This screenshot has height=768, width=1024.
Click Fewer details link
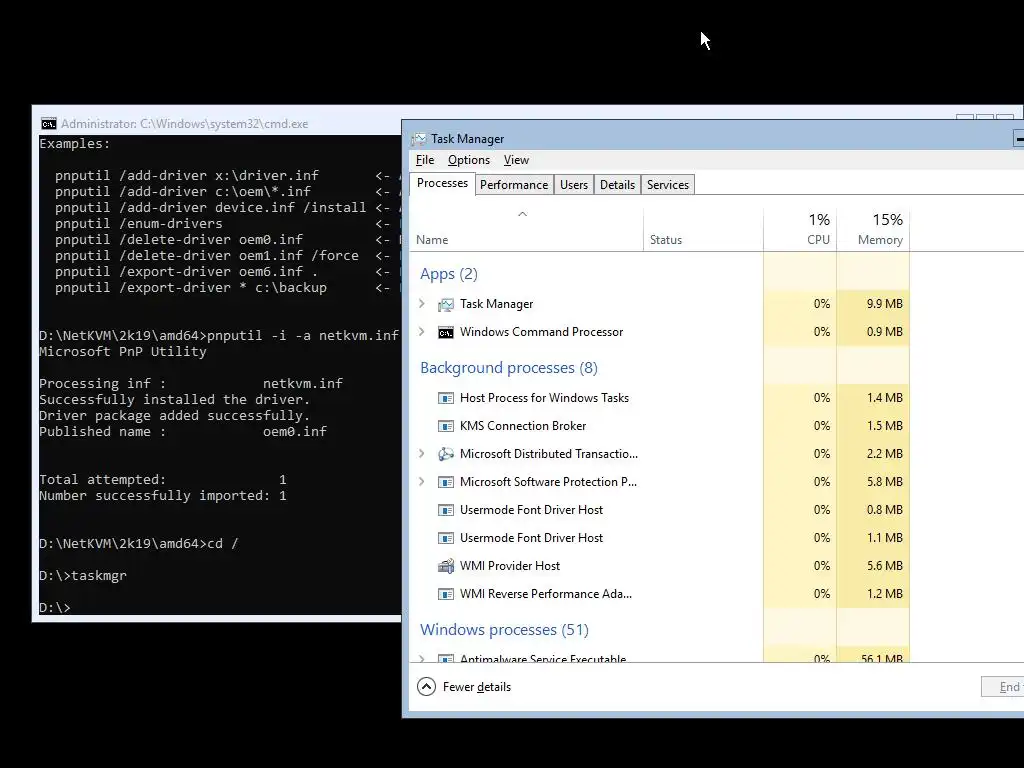tap(477, 687)
